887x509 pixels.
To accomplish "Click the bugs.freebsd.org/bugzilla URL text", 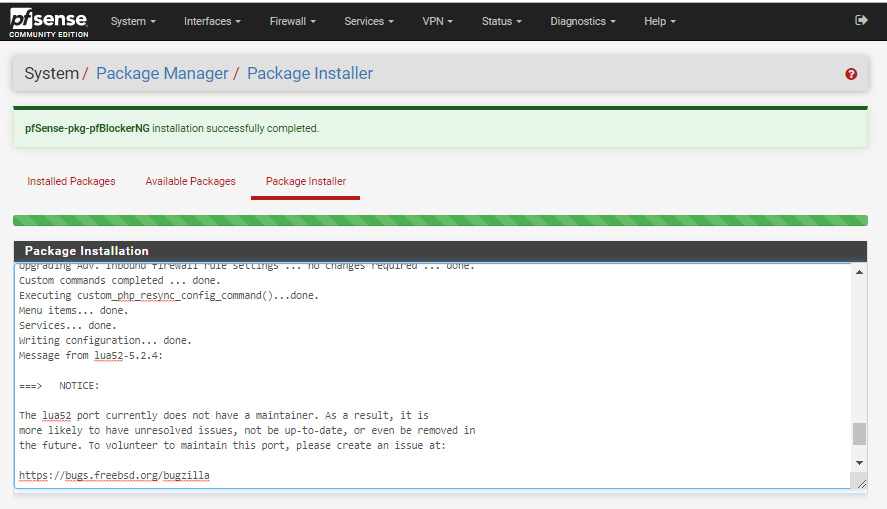I will pyautogui.click(x=114, y=475).
